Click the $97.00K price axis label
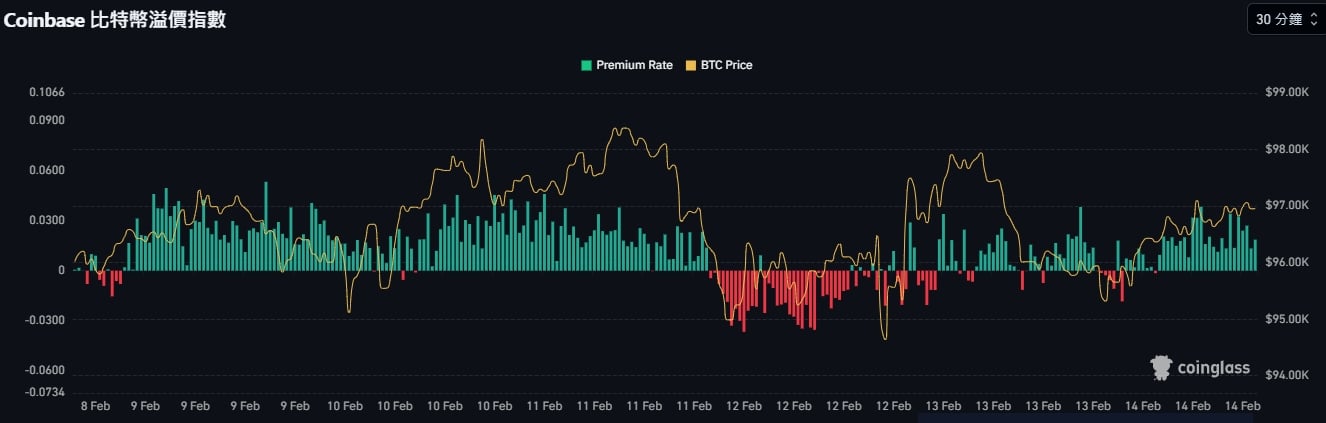 coord(1286,205)
